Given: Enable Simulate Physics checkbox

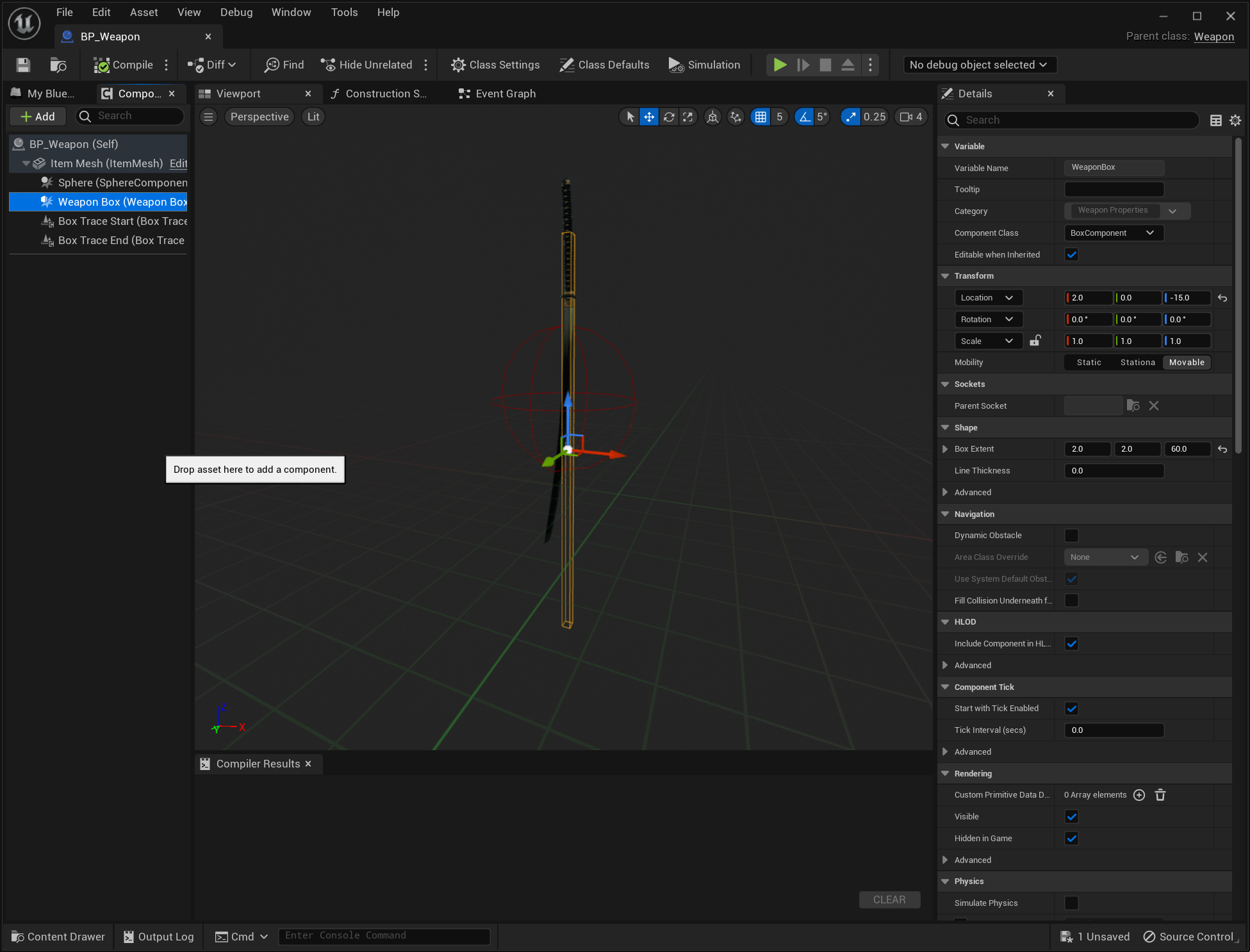Looking at the screenshot, I should pyautogui.click(x=1071, y=903).
